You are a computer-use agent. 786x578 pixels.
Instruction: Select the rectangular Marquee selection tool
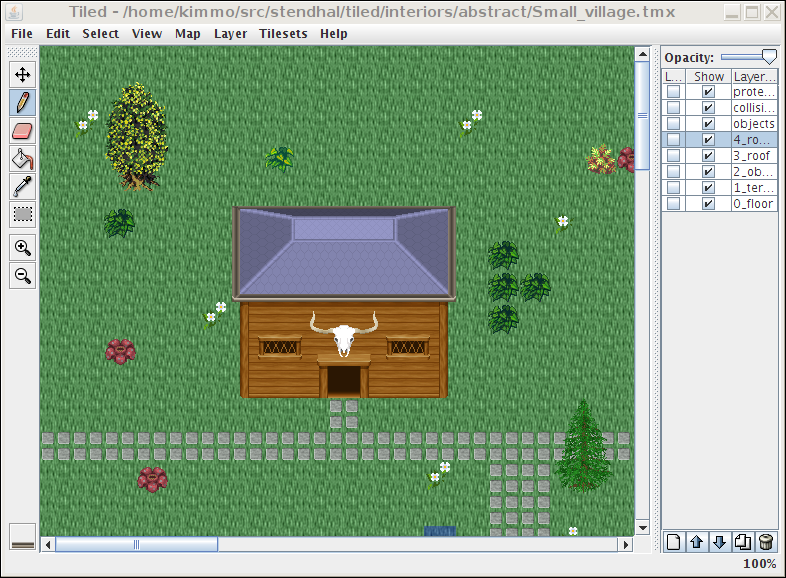tap(22, 214)
